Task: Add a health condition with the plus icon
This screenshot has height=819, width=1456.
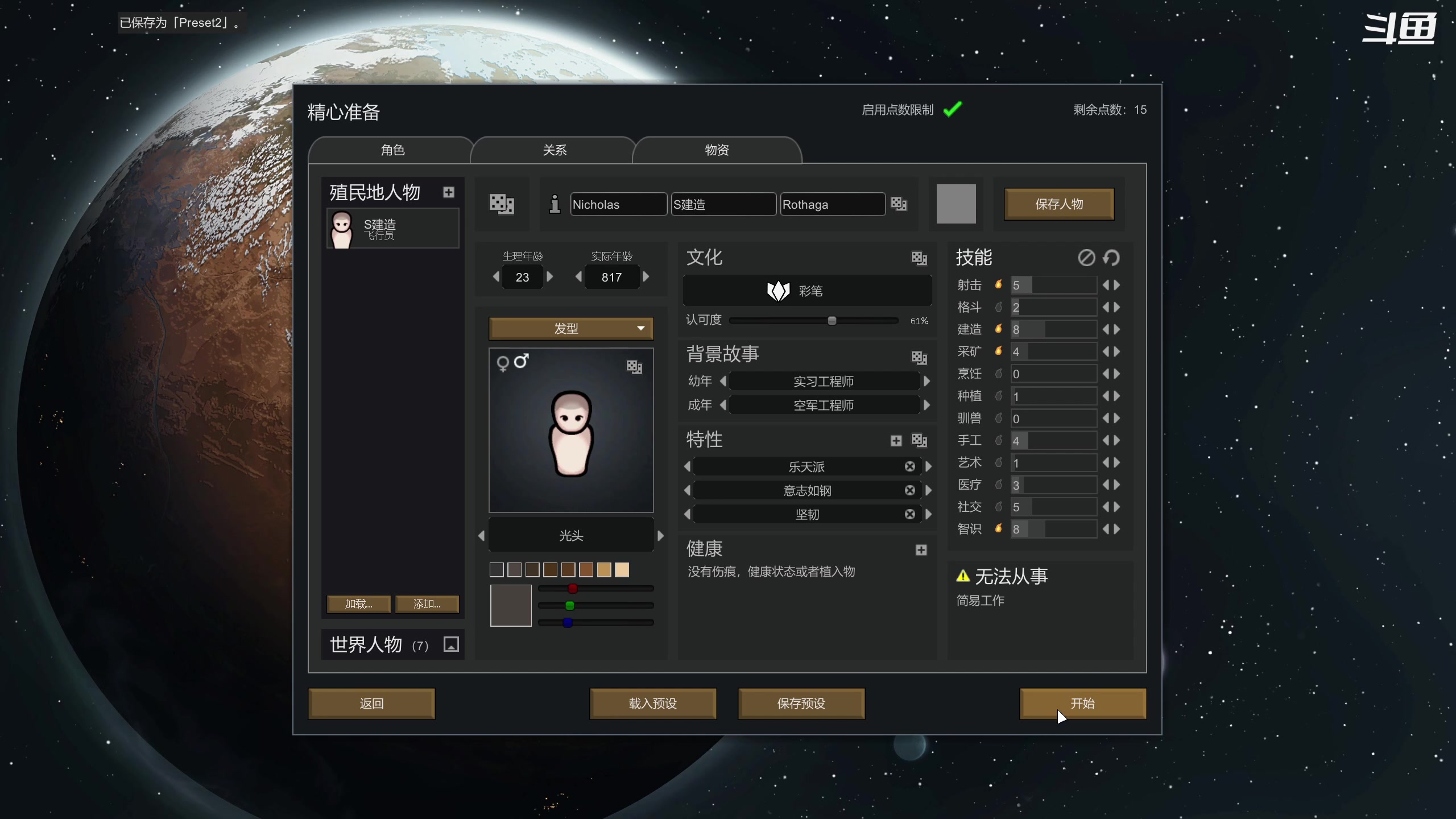Action: coord(921,550)
